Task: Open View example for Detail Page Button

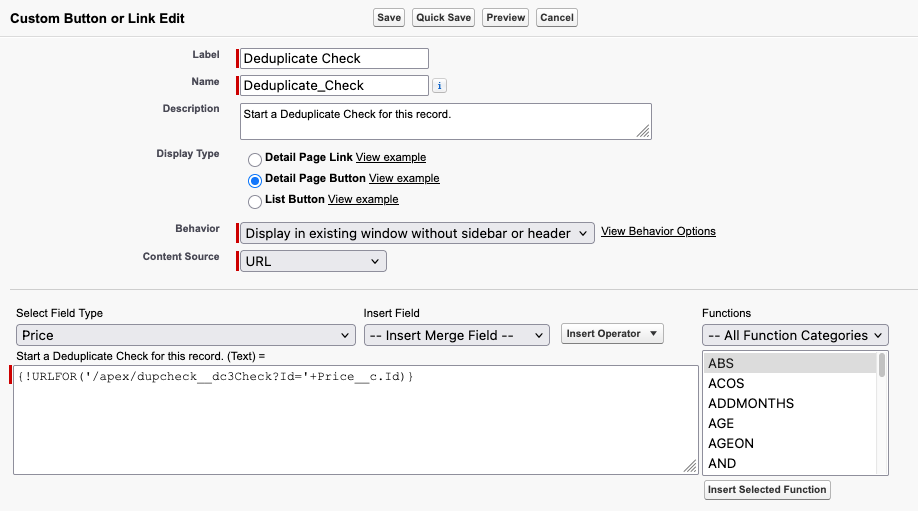Action: pyautogui.click(x=404, y=178)
